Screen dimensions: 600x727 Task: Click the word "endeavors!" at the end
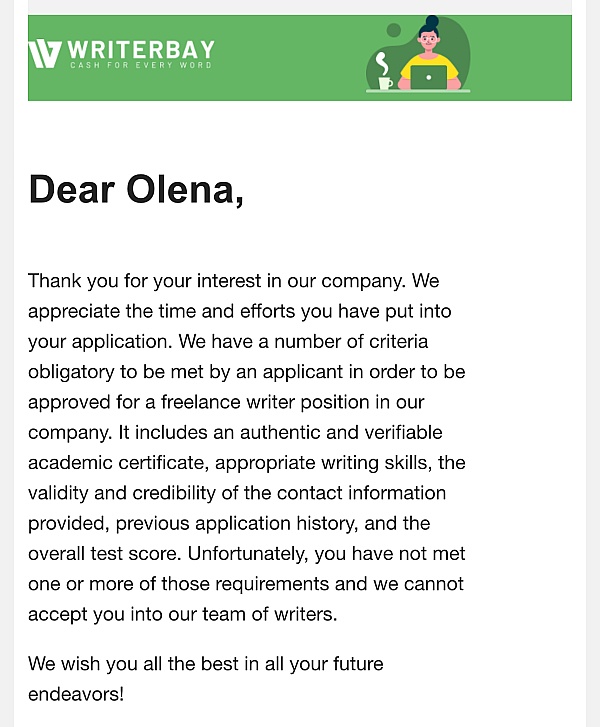click(x=76, y=693)
